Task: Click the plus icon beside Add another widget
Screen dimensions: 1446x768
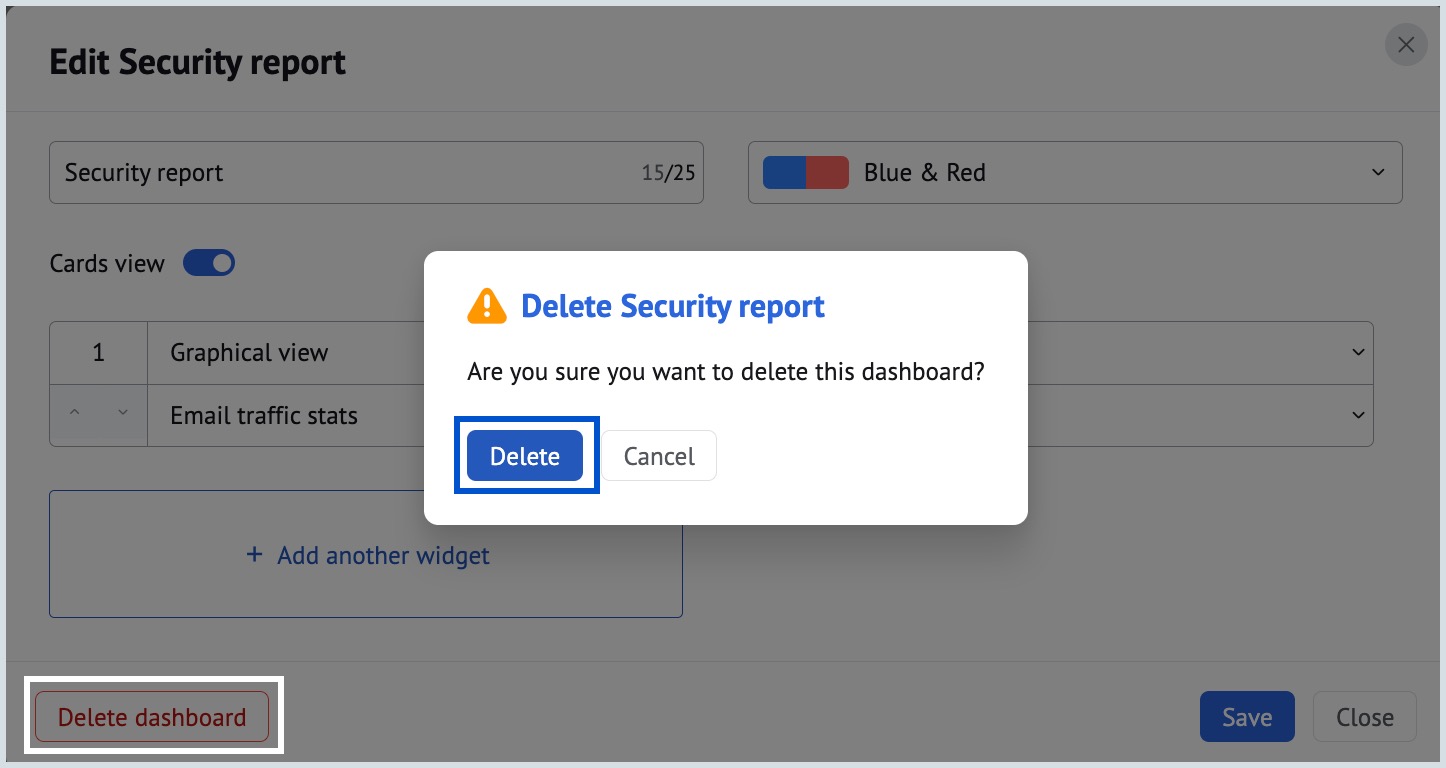Action: [254, 555]
